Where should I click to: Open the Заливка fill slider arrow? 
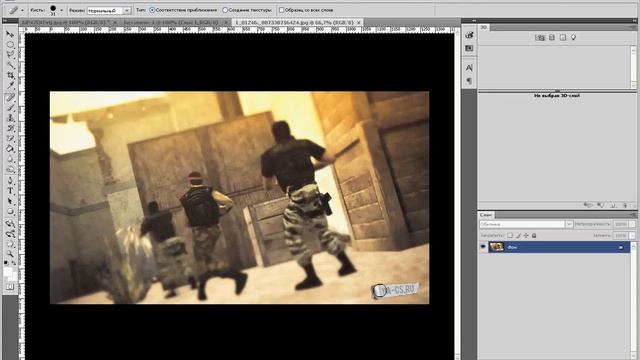(x=632, y=236)
